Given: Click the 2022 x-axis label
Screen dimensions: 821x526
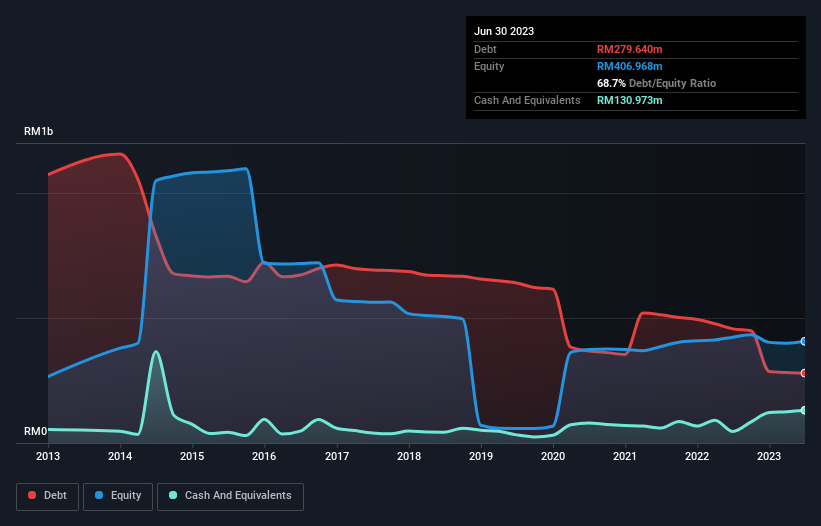Looking at the screenshot, I should (x=697, y=456).
